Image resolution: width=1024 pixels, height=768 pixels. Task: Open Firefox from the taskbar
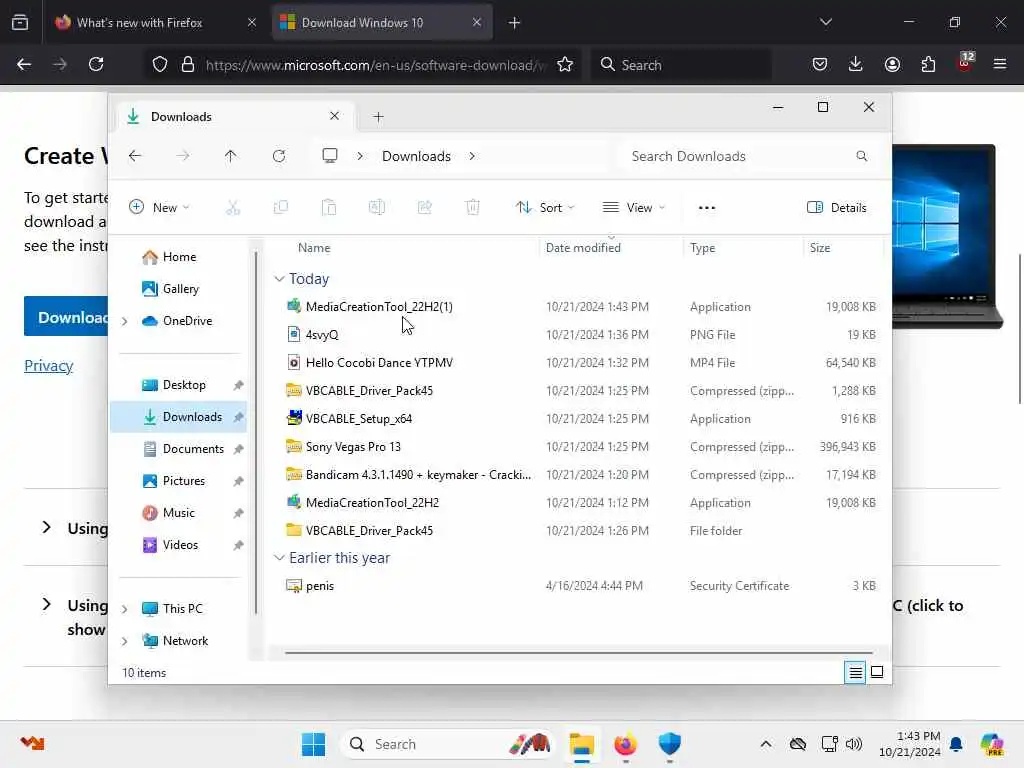point(625,744)
